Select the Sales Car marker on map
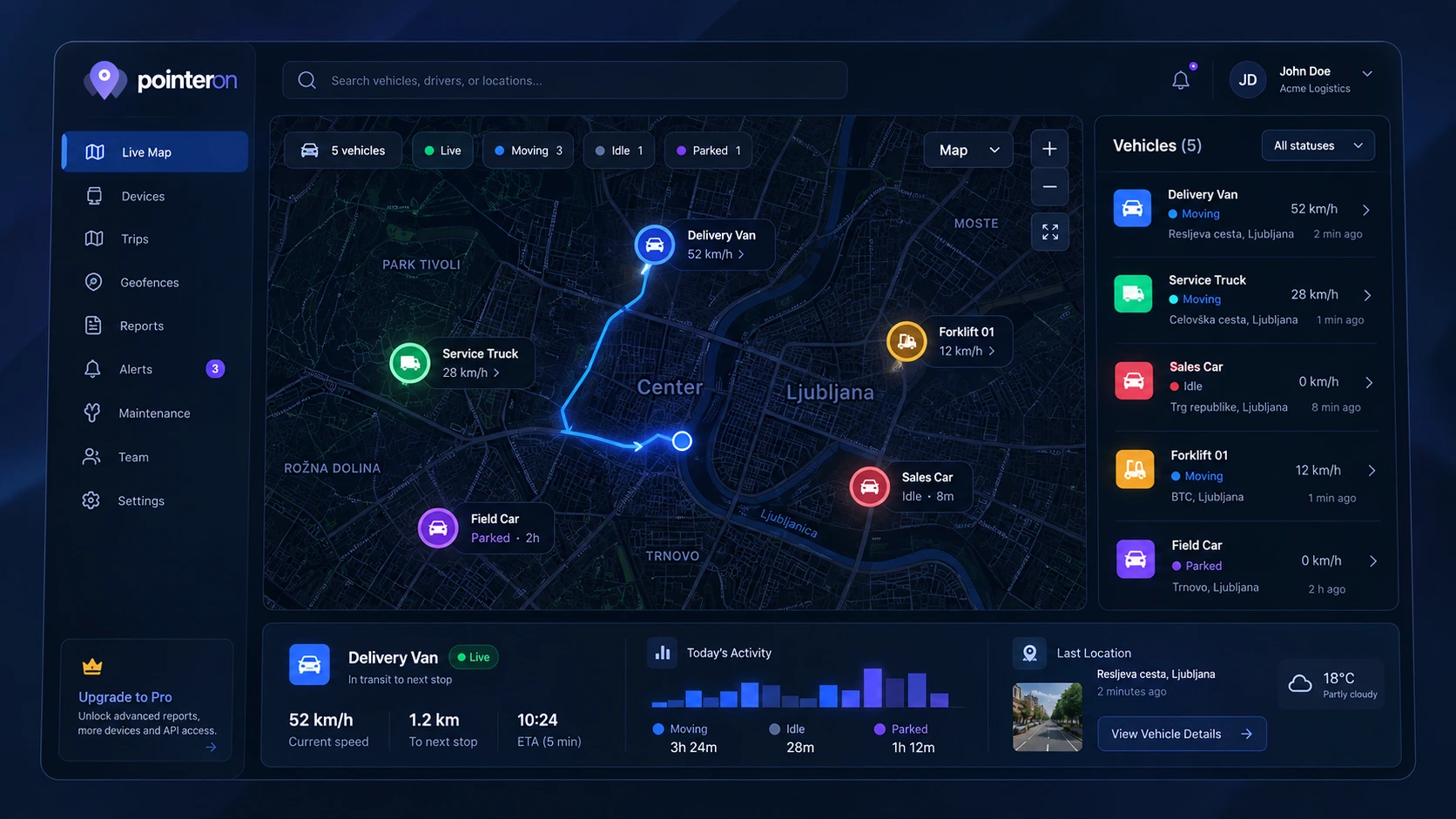The image size is (1456, 819). click(869, 487)
